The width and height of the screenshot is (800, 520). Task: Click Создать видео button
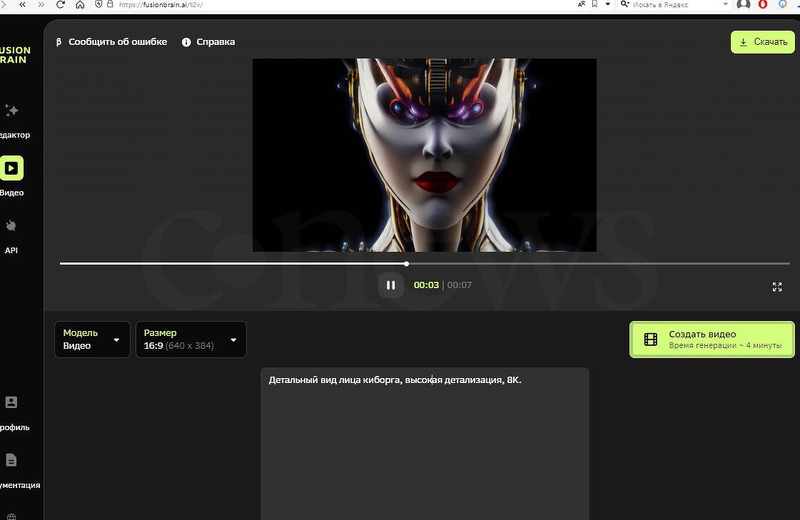point(711,339)
